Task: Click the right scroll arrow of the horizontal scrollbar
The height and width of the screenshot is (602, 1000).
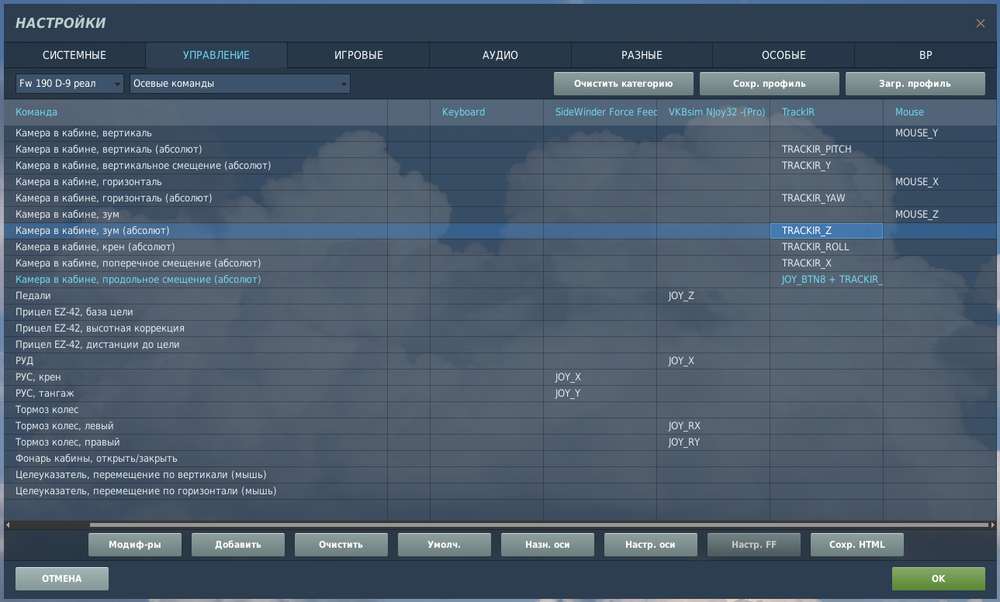Action: click(992, 525)
